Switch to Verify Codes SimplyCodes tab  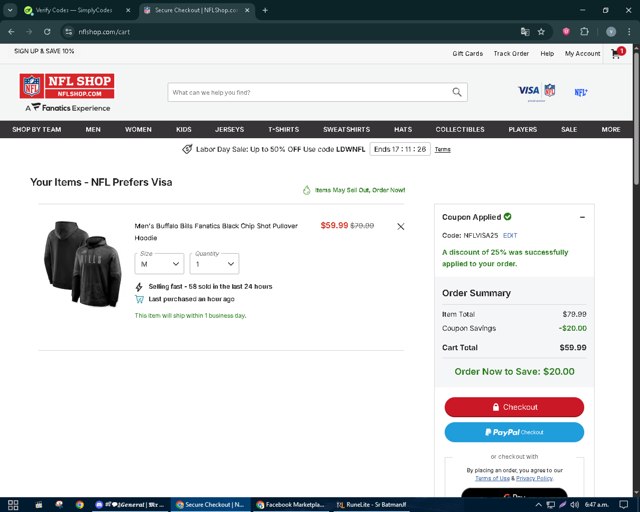(74, 10)
